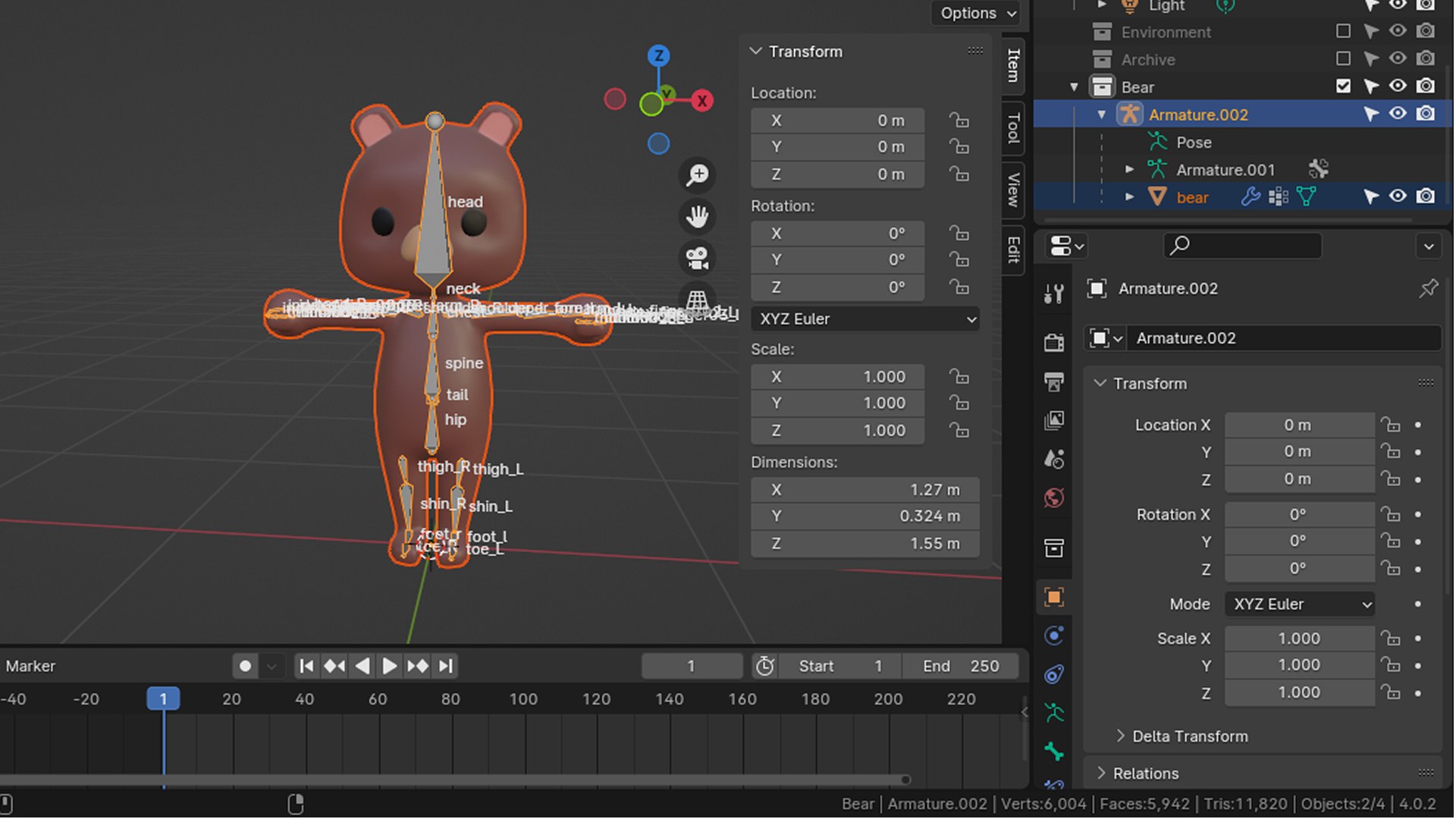The width and height of the screenshot is (1456, 819).
Task: Open the Output properties tab icon
Action: tap(1053, 381)
